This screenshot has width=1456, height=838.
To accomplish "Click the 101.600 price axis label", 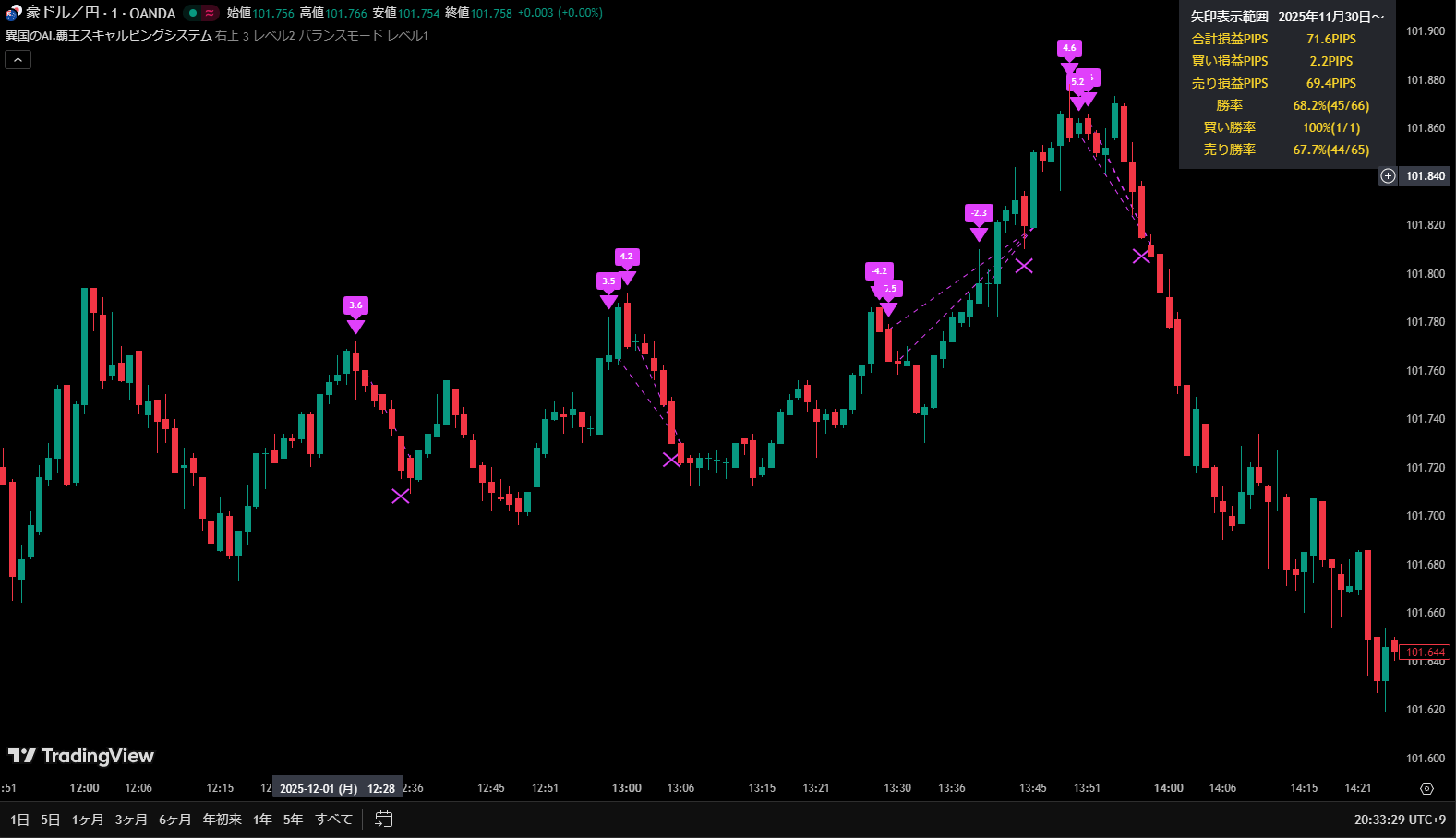I will pyautogui.click(x=1426, y=759).
